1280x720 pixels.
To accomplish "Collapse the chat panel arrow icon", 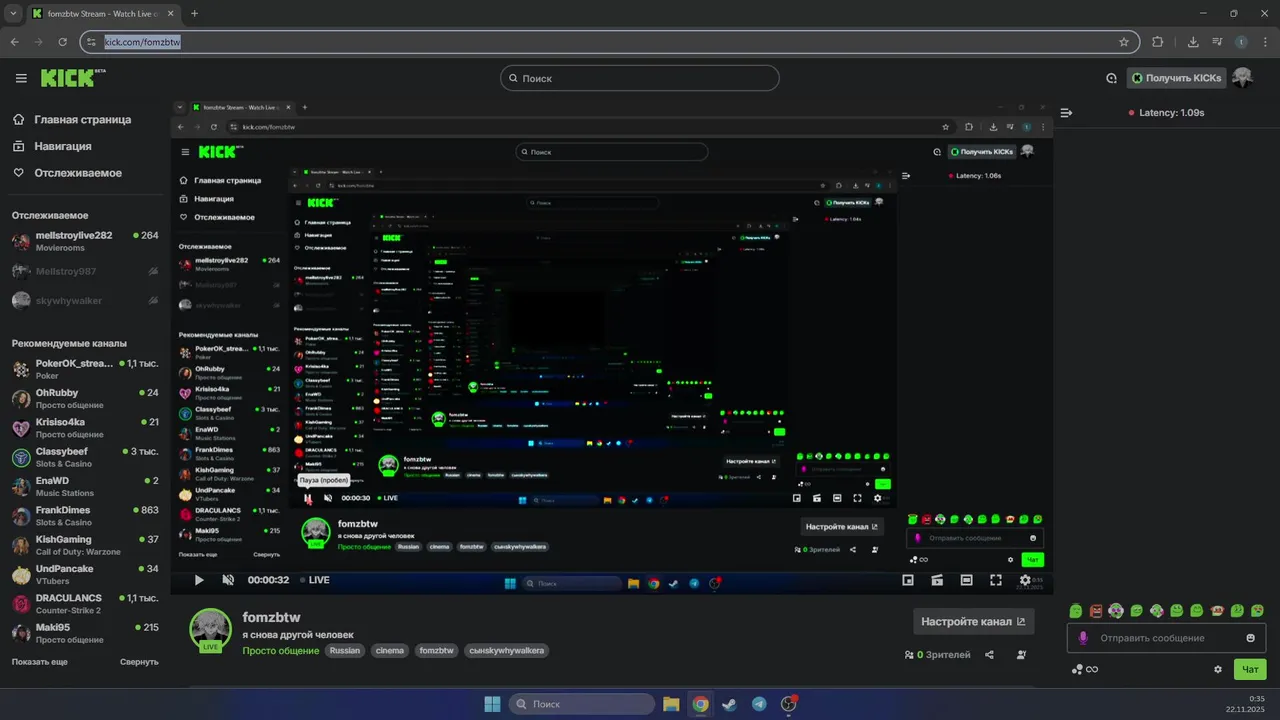I will pyautogui.click(x=1066, y=113).
